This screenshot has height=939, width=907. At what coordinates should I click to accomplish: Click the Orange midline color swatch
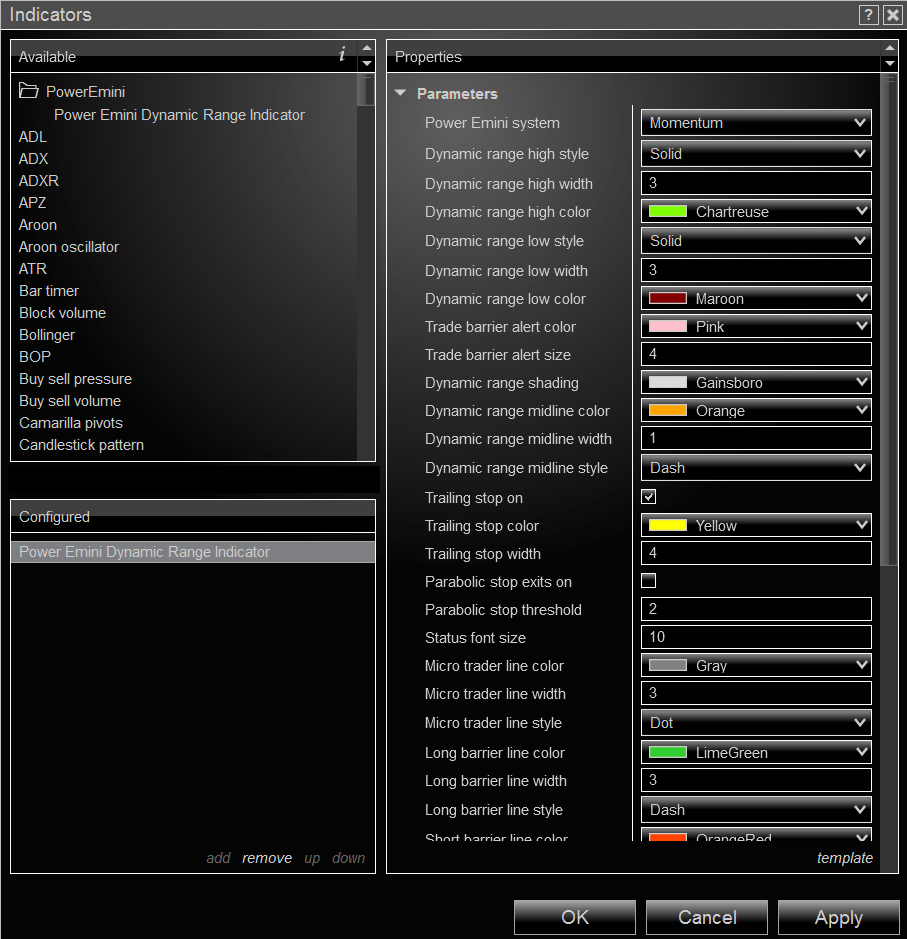point(668,410)
